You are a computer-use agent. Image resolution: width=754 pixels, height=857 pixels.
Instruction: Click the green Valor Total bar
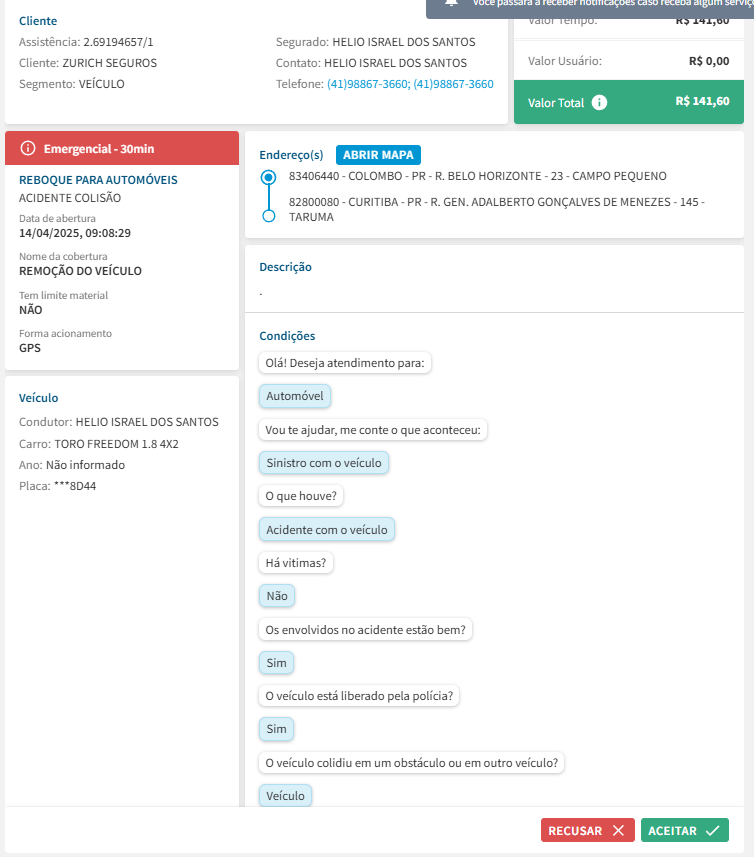628,102
